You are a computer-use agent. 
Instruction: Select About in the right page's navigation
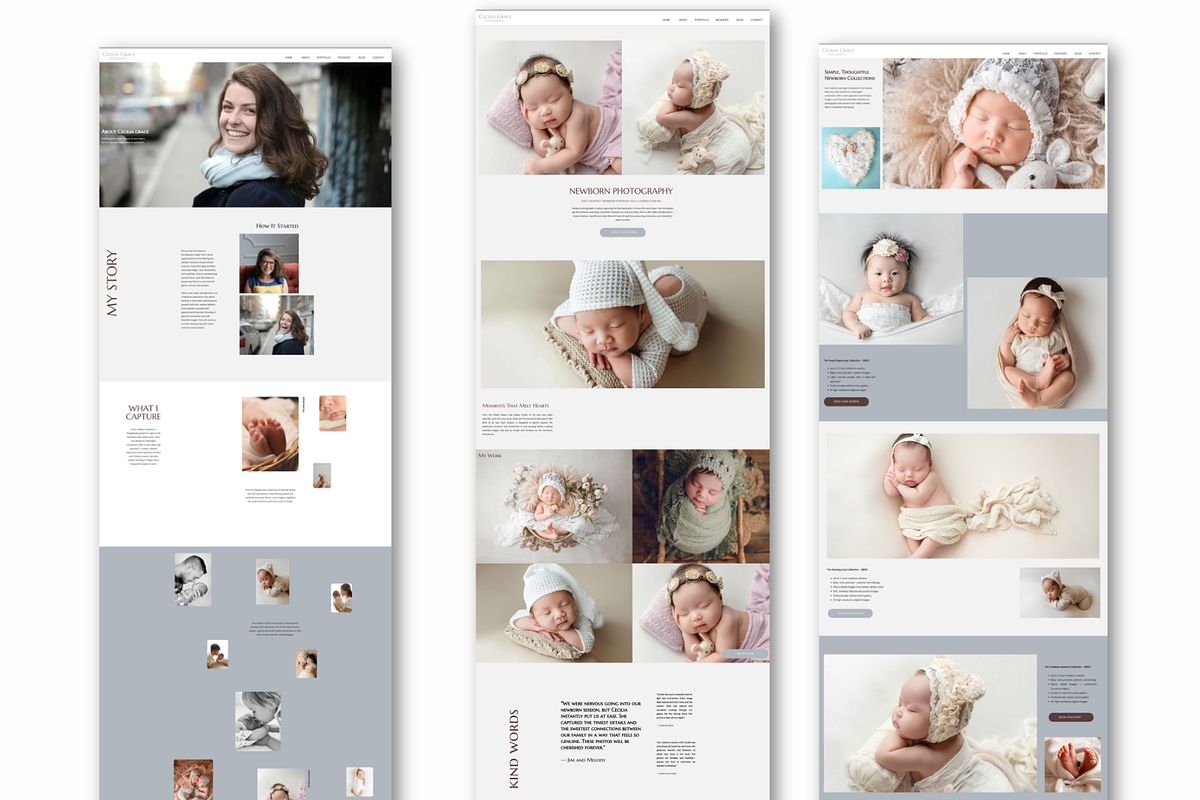point(1022,52)
